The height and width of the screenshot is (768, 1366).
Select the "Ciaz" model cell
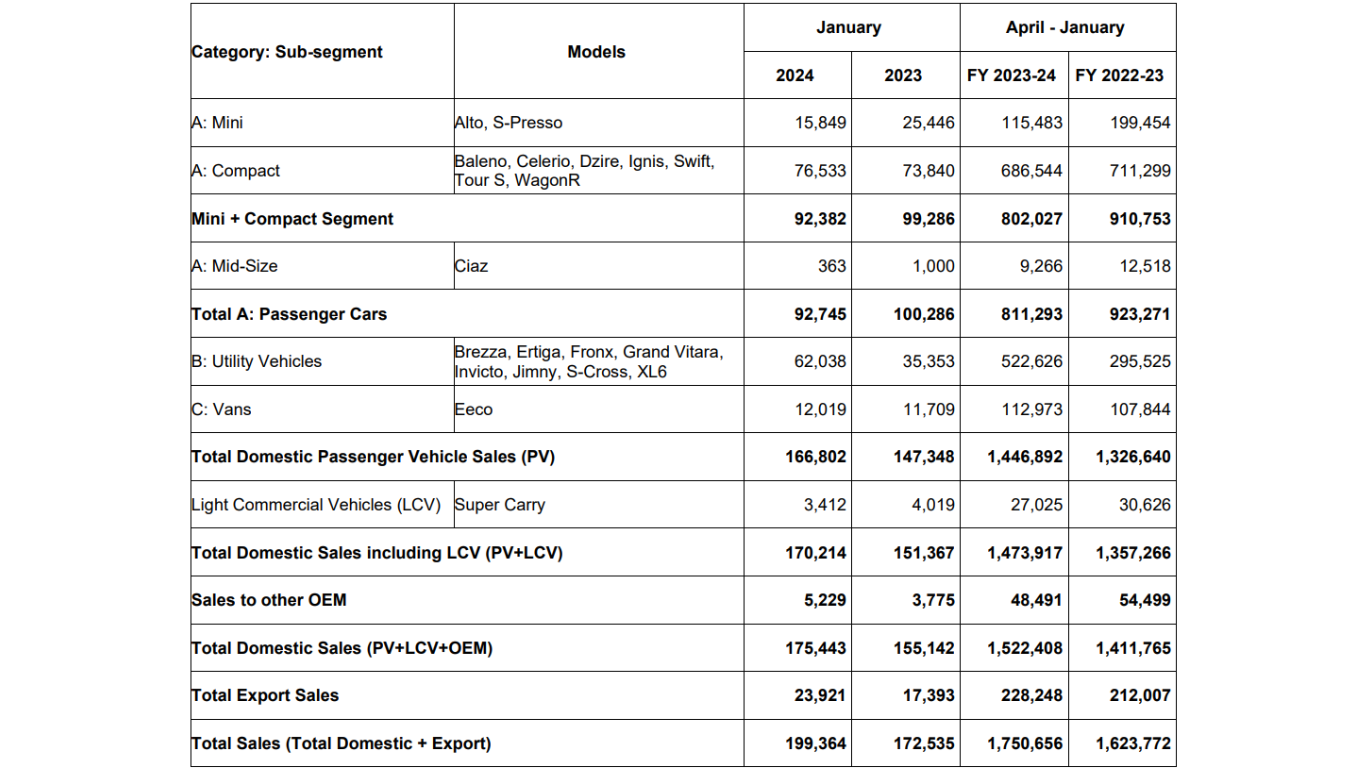471,266
